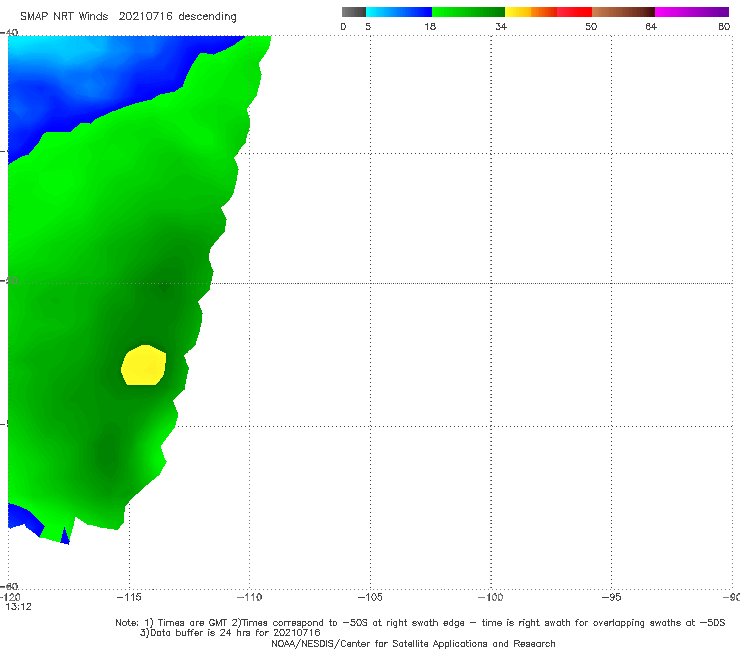740x650 pixels.
Task: Click the swath time label '13:12'
Action: pos(18,607)
